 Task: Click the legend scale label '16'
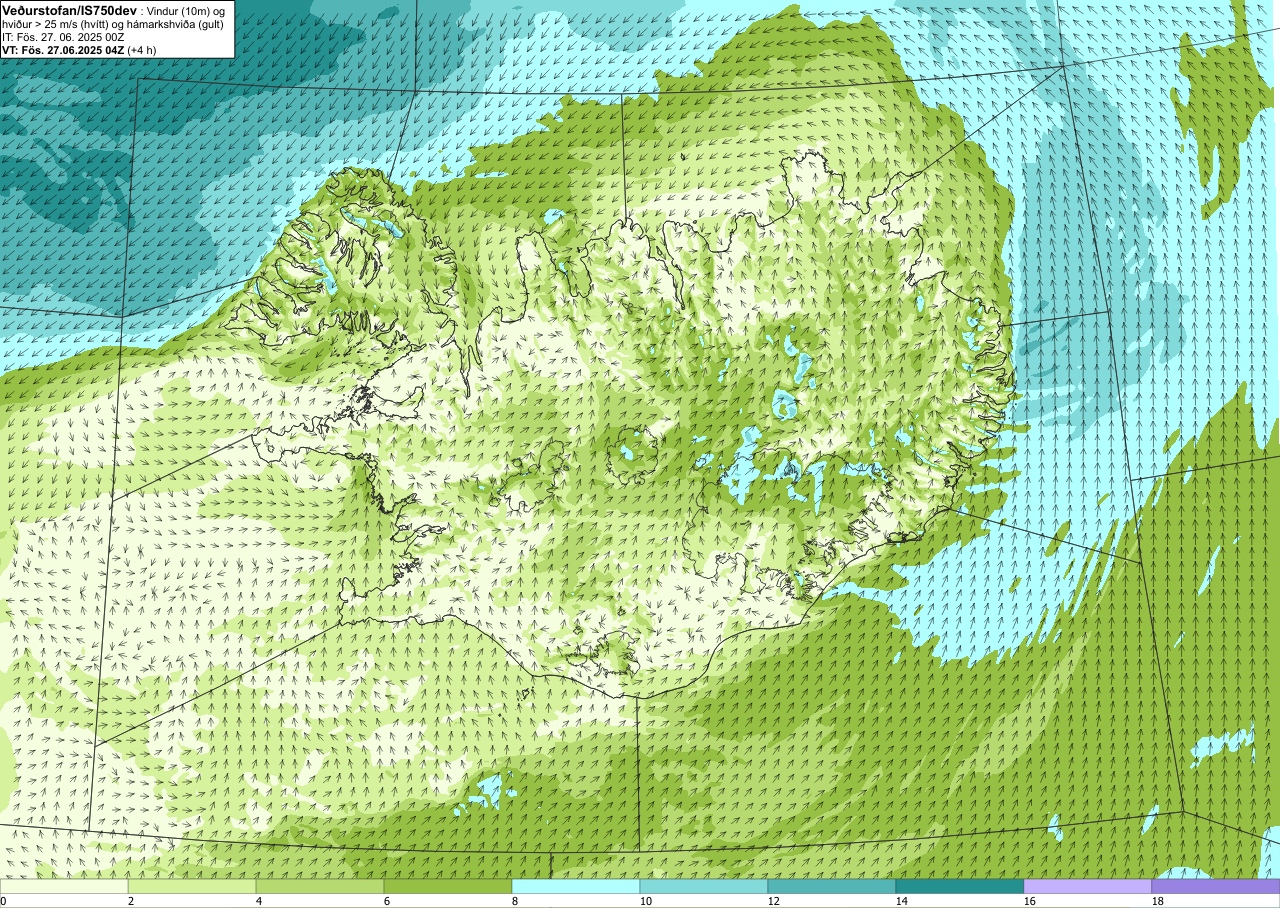pyautogui.click(x=1030, y=901)
